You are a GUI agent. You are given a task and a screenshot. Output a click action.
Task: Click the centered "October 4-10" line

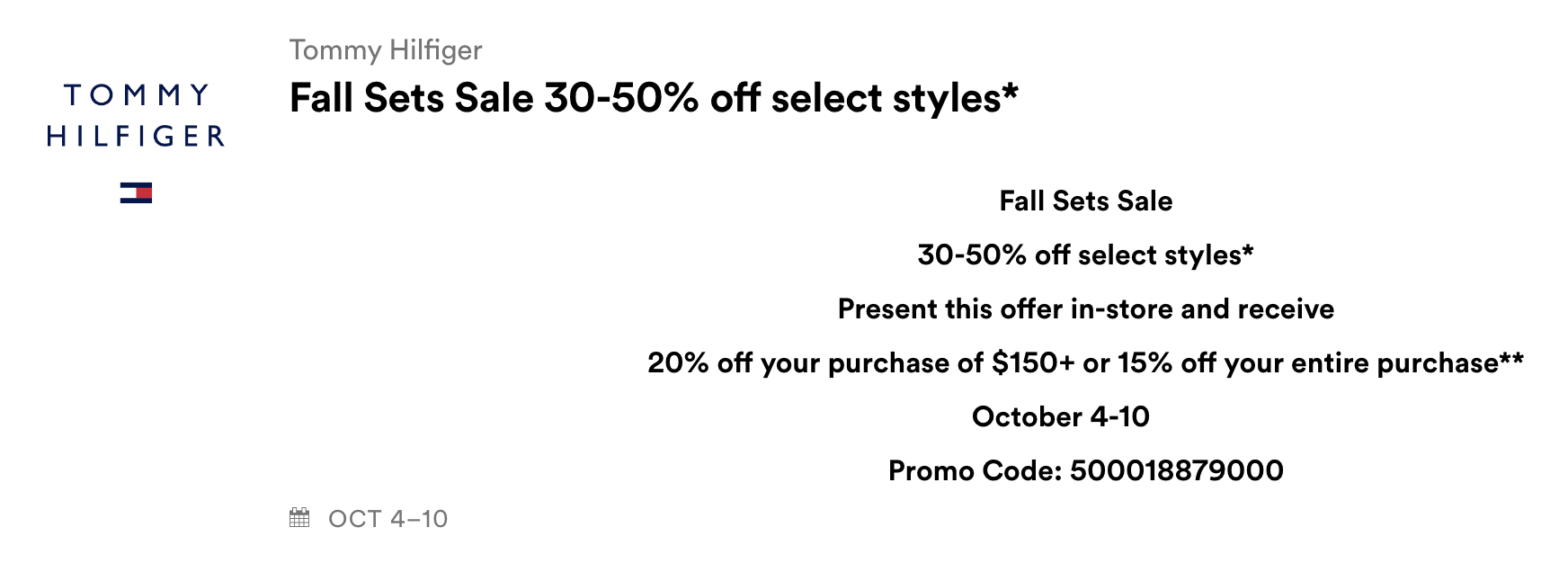tap(1060, 416)
